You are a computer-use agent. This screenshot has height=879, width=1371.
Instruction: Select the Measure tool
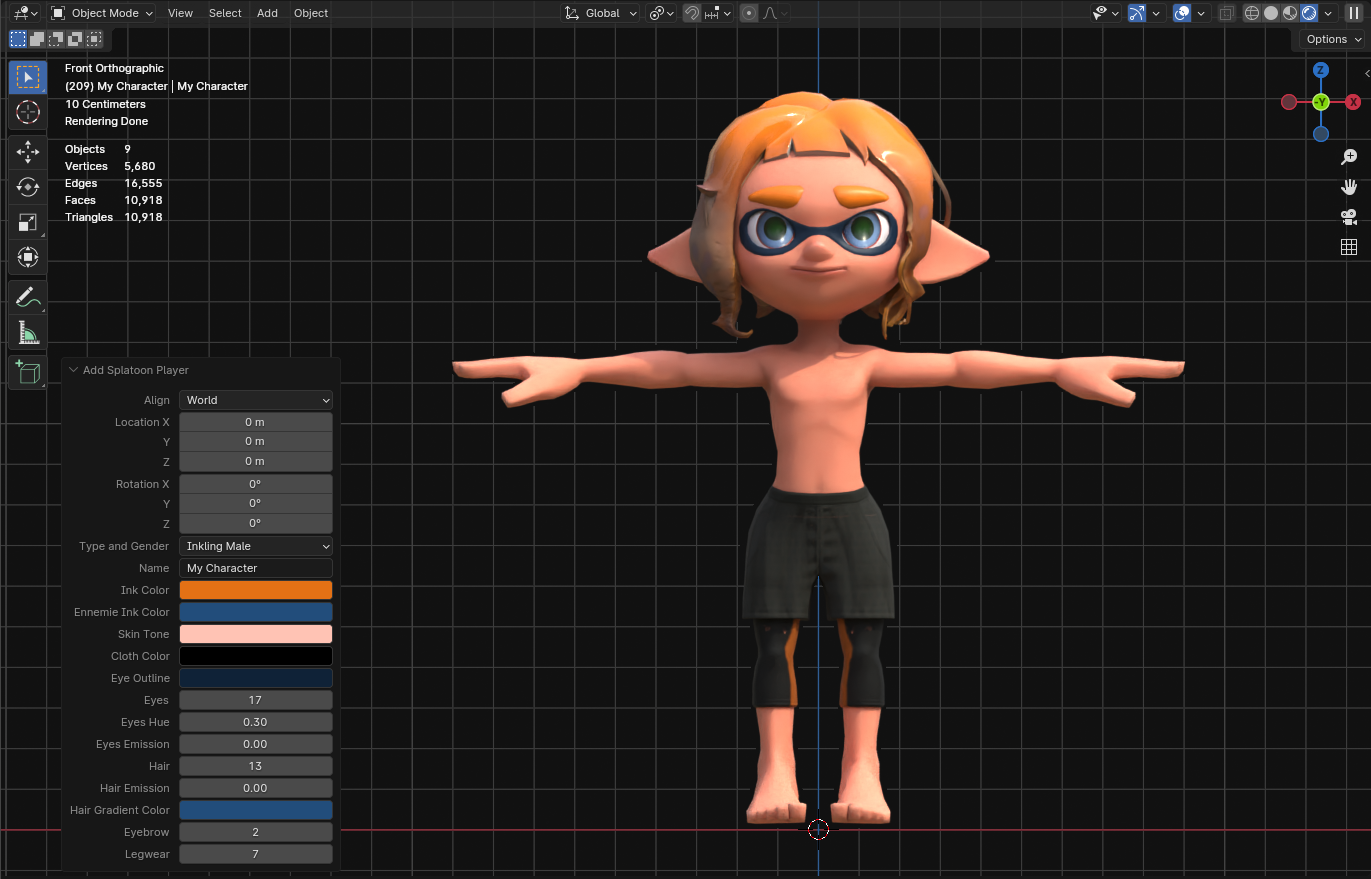point(27,332)
